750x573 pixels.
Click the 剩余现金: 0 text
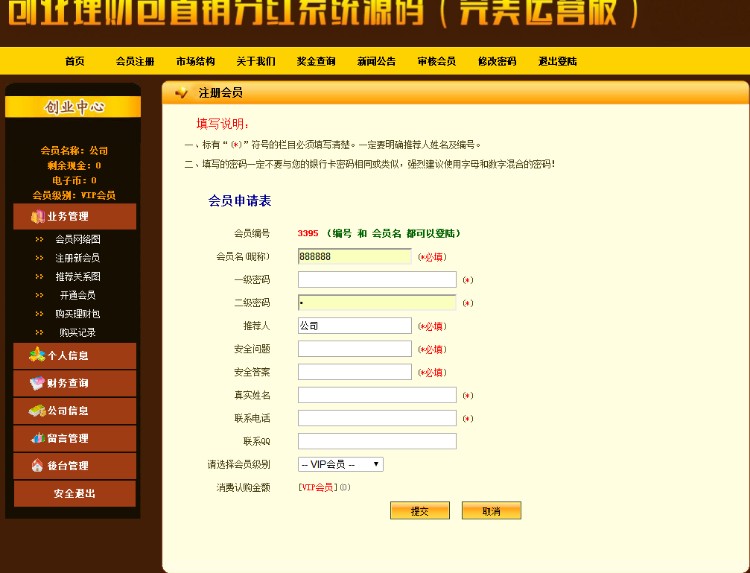pos(74,165)
